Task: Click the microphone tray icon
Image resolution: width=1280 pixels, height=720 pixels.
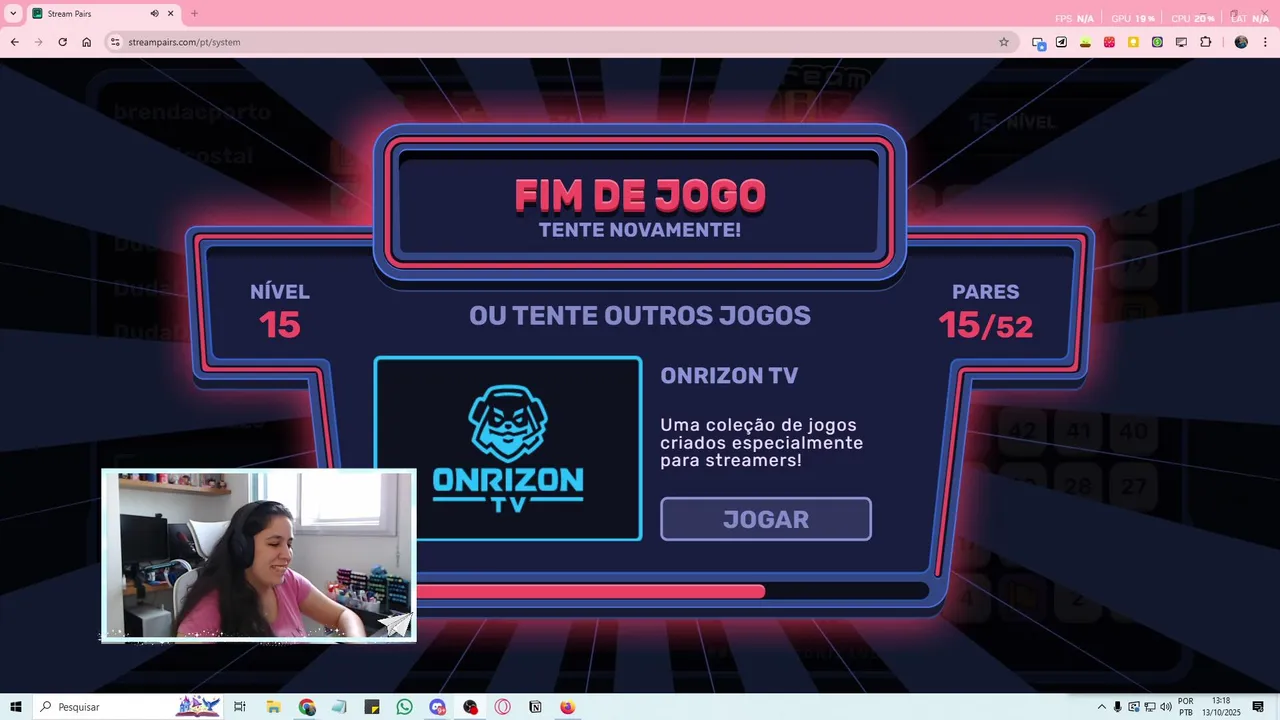Action: tap(1118, 707)
